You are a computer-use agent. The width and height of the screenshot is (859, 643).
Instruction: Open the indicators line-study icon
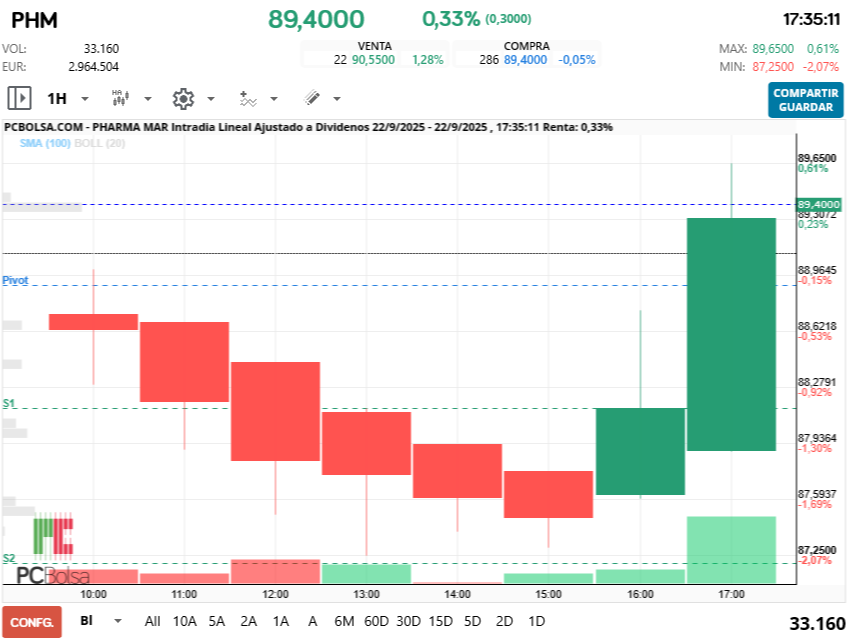coord(248,99)
